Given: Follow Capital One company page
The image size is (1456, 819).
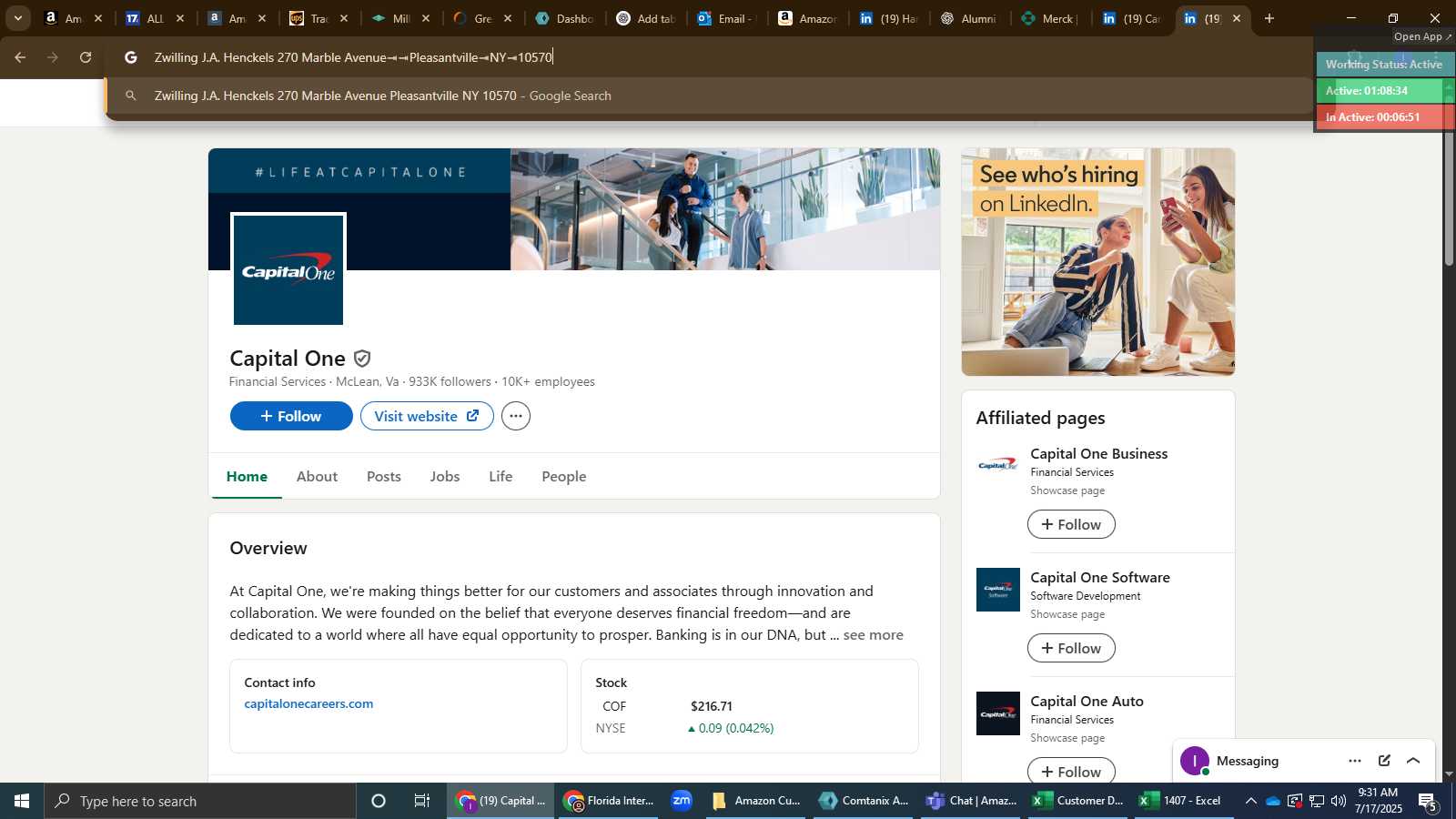Looking at the screenshot, I should 291,416.
